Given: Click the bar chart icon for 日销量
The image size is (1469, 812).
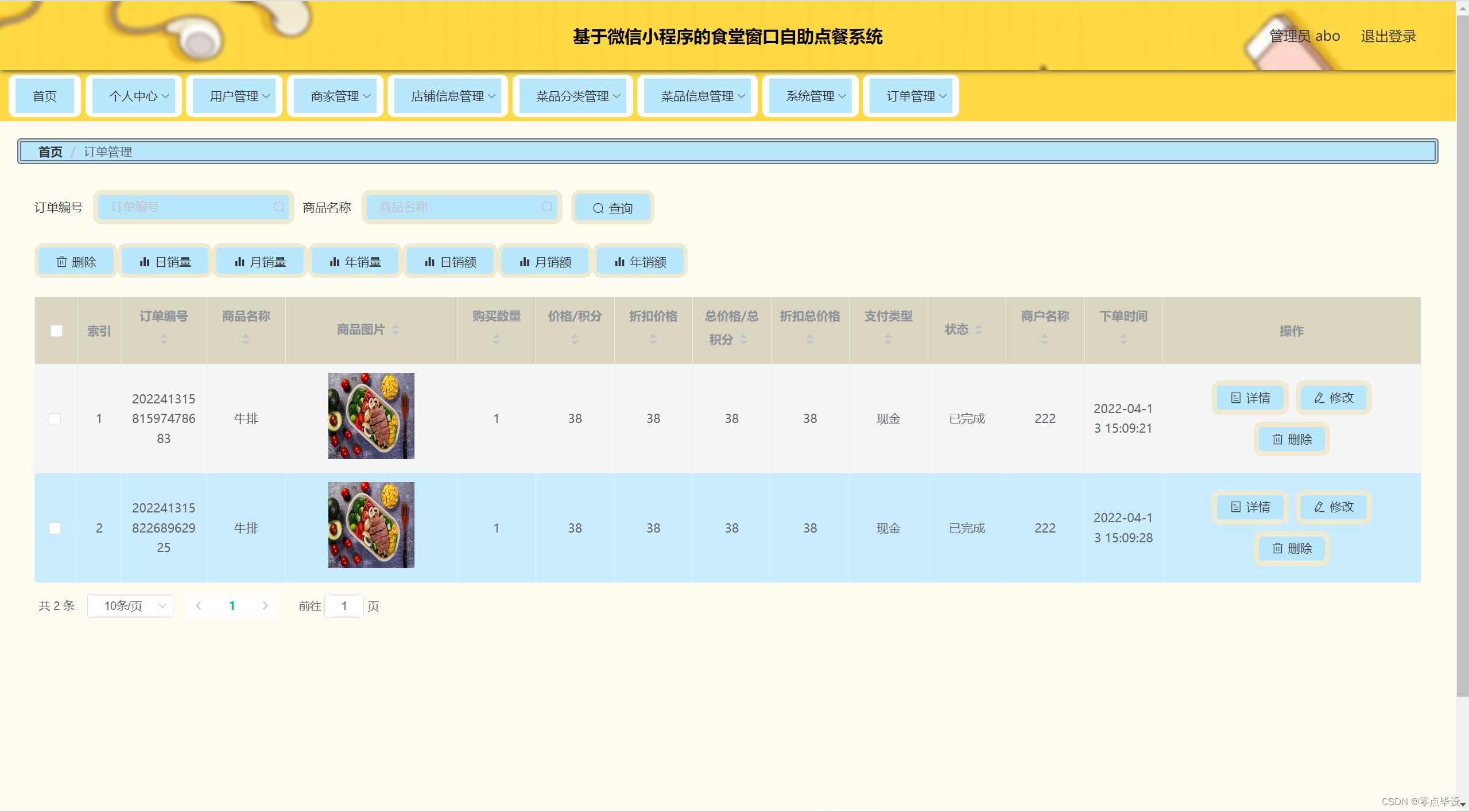Looking at the screenshot, I should click(144, 262).
